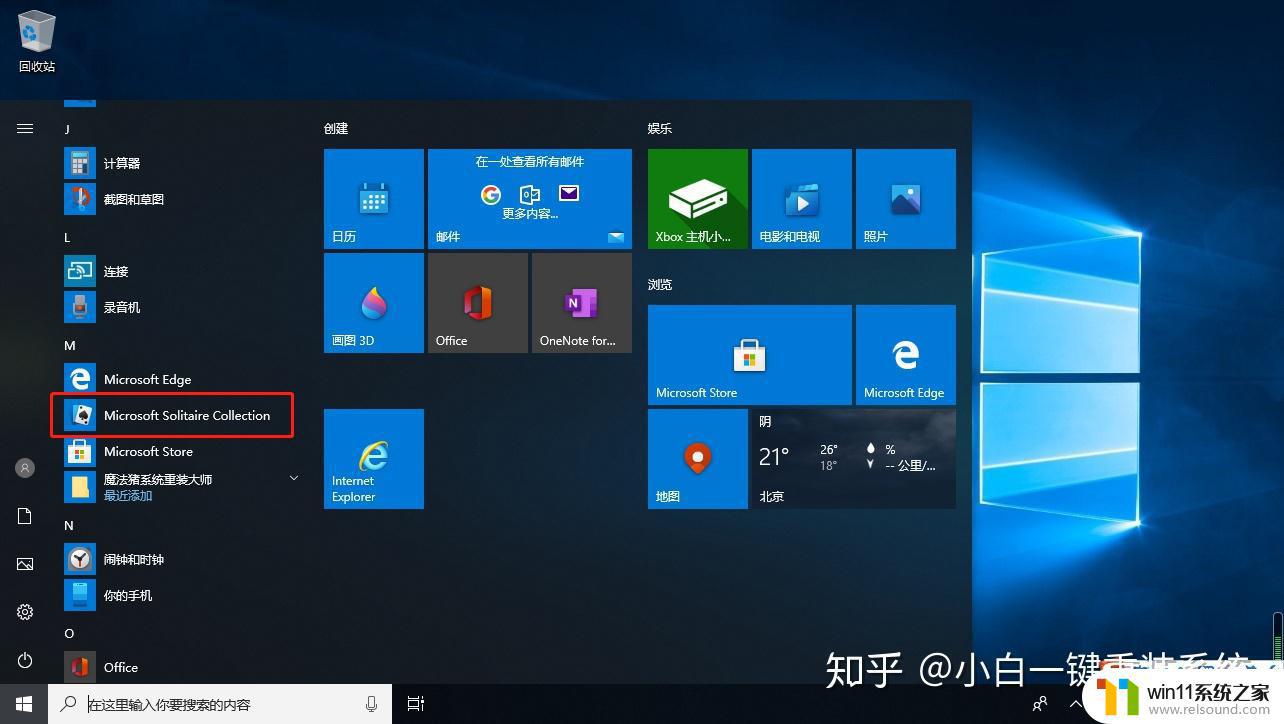Open the Xbox 主机小帮手 tile
This screenshot has width=1284, height=724.
(698, 199)
